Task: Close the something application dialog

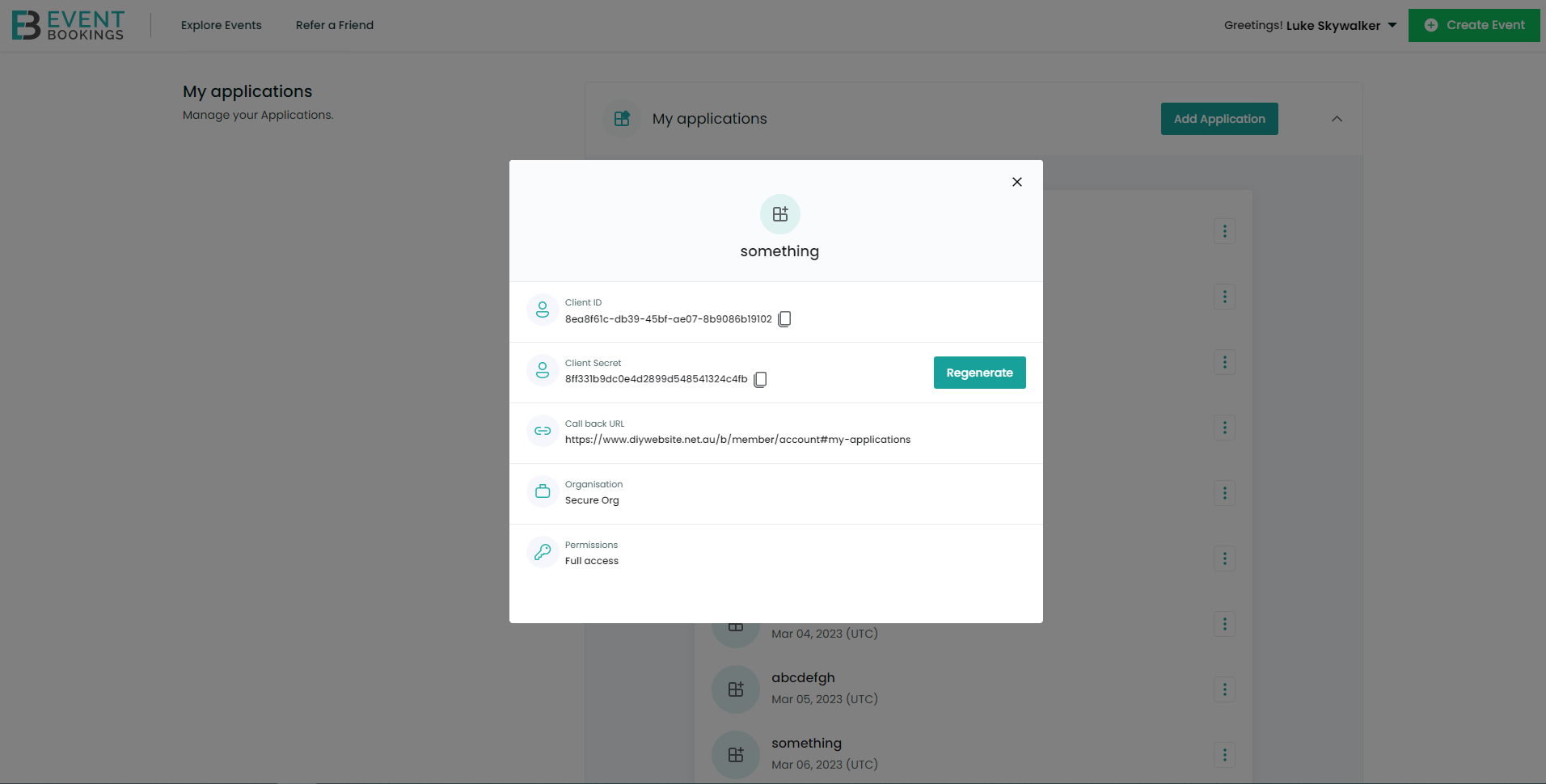Action: [1017, 182]
